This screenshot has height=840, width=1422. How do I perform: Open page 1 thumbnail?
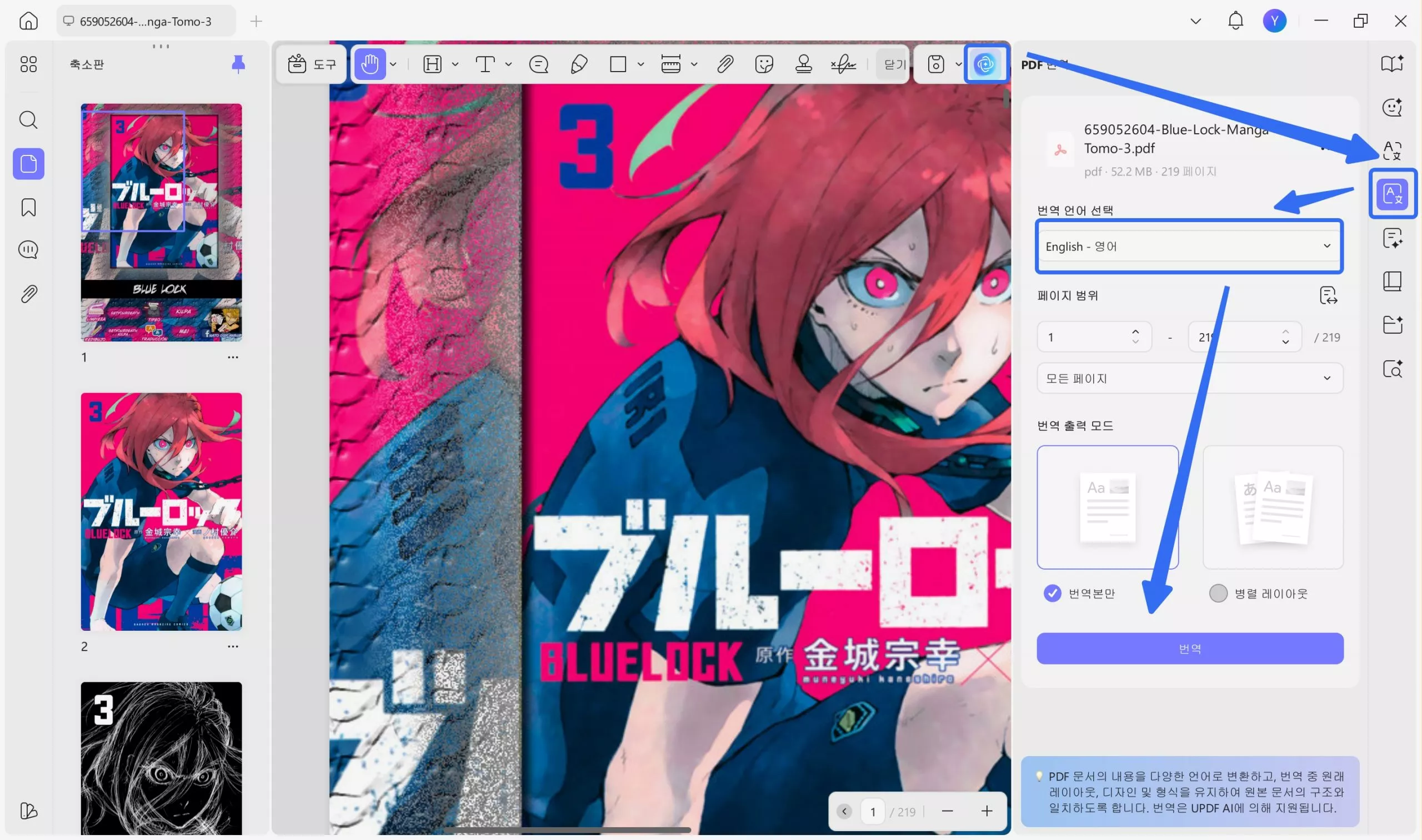[x=162, y=223]
